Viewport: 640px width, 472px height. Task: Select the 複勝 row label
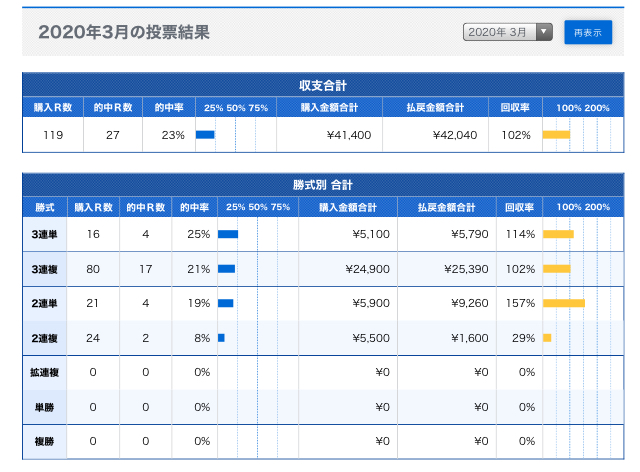pos(44,441)
